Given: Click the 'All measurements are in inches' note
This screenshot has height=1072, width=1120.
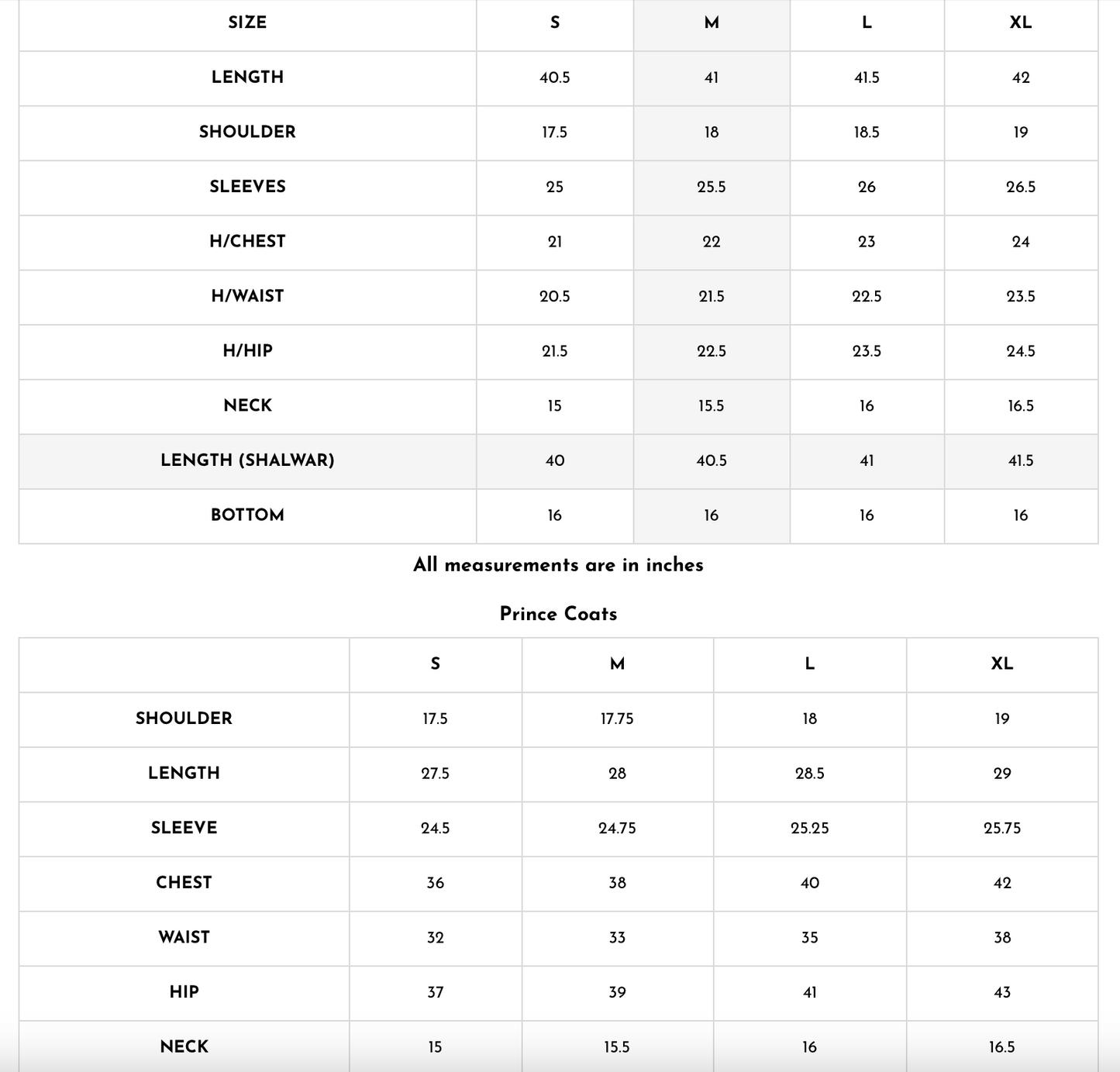Looking at the screenshot, I should [558, 565].
